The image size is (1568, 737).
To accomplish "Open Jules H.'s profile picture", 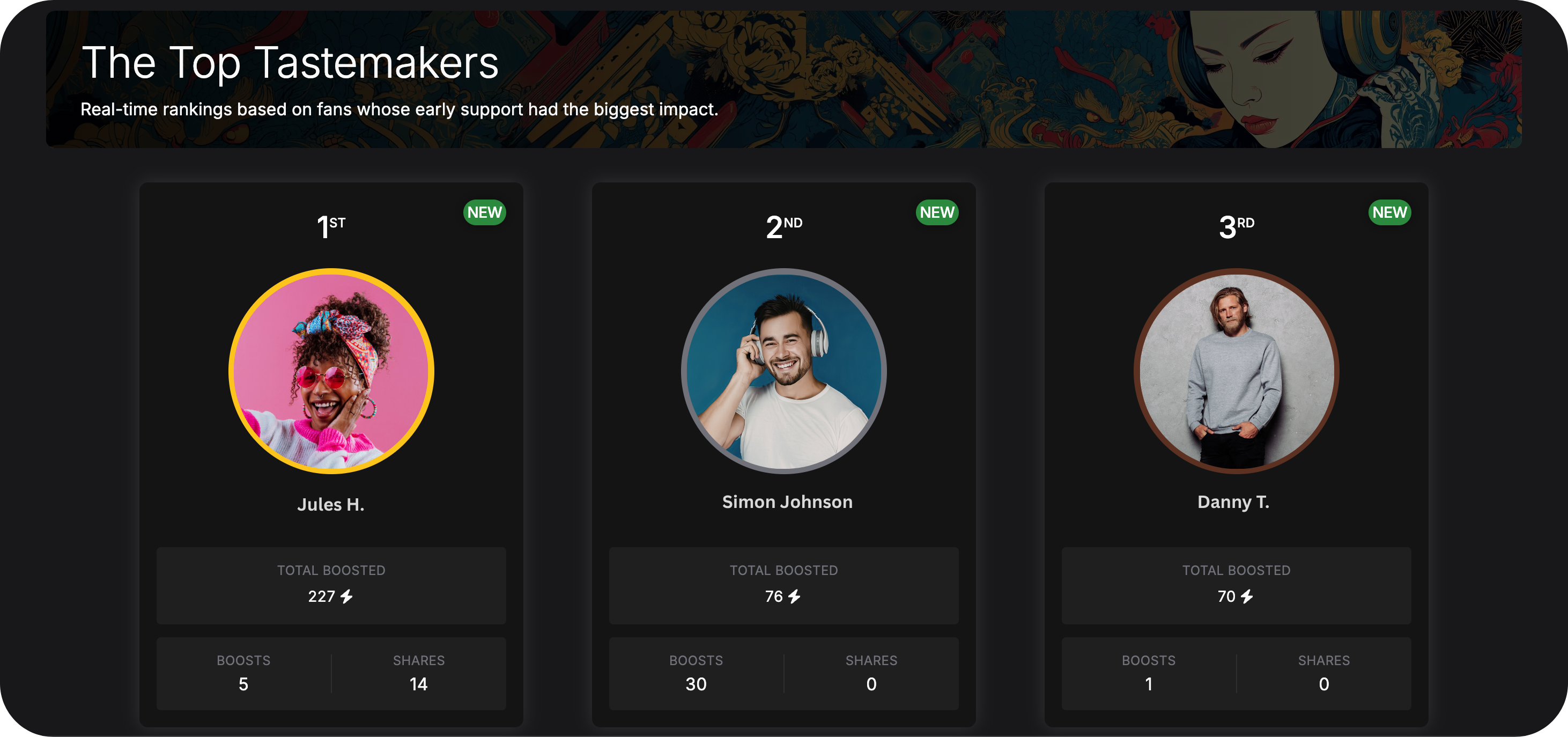I will tap(331, 371).
